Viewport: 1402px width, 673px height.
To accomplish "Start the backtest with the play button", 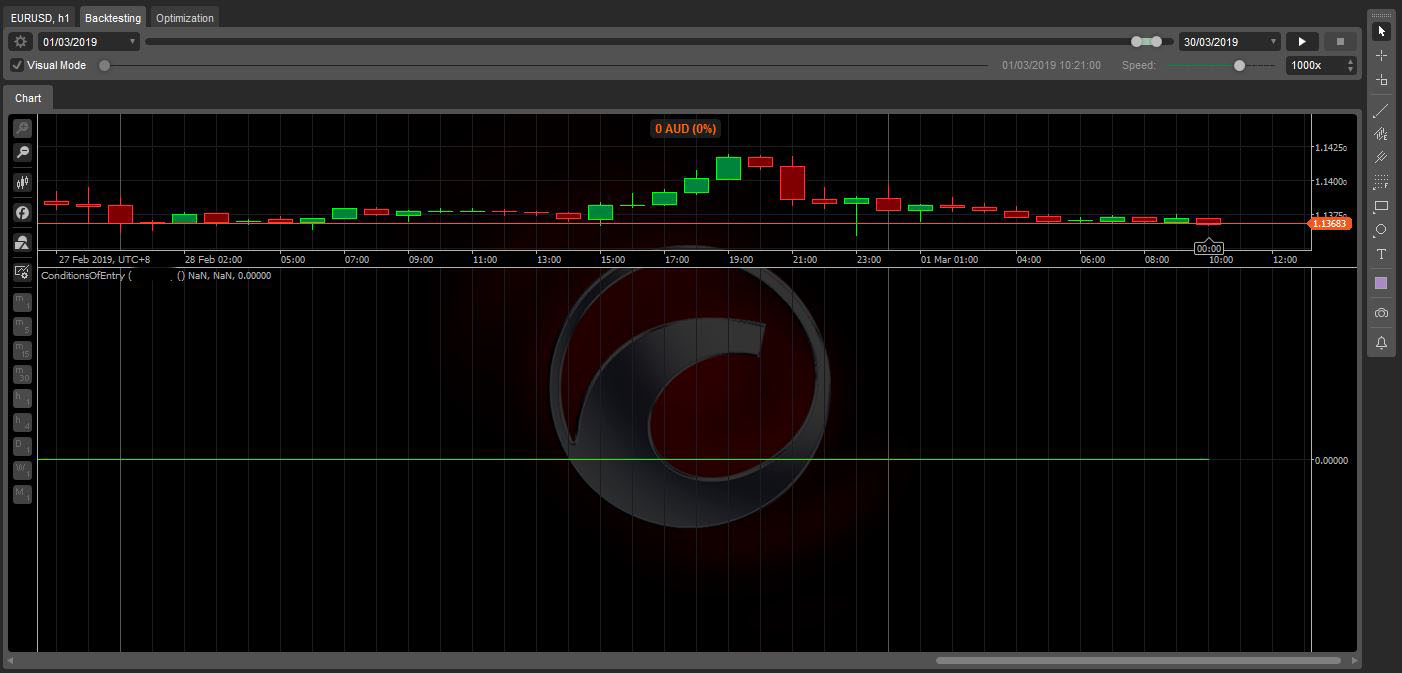I will (x=1301, y=42).
